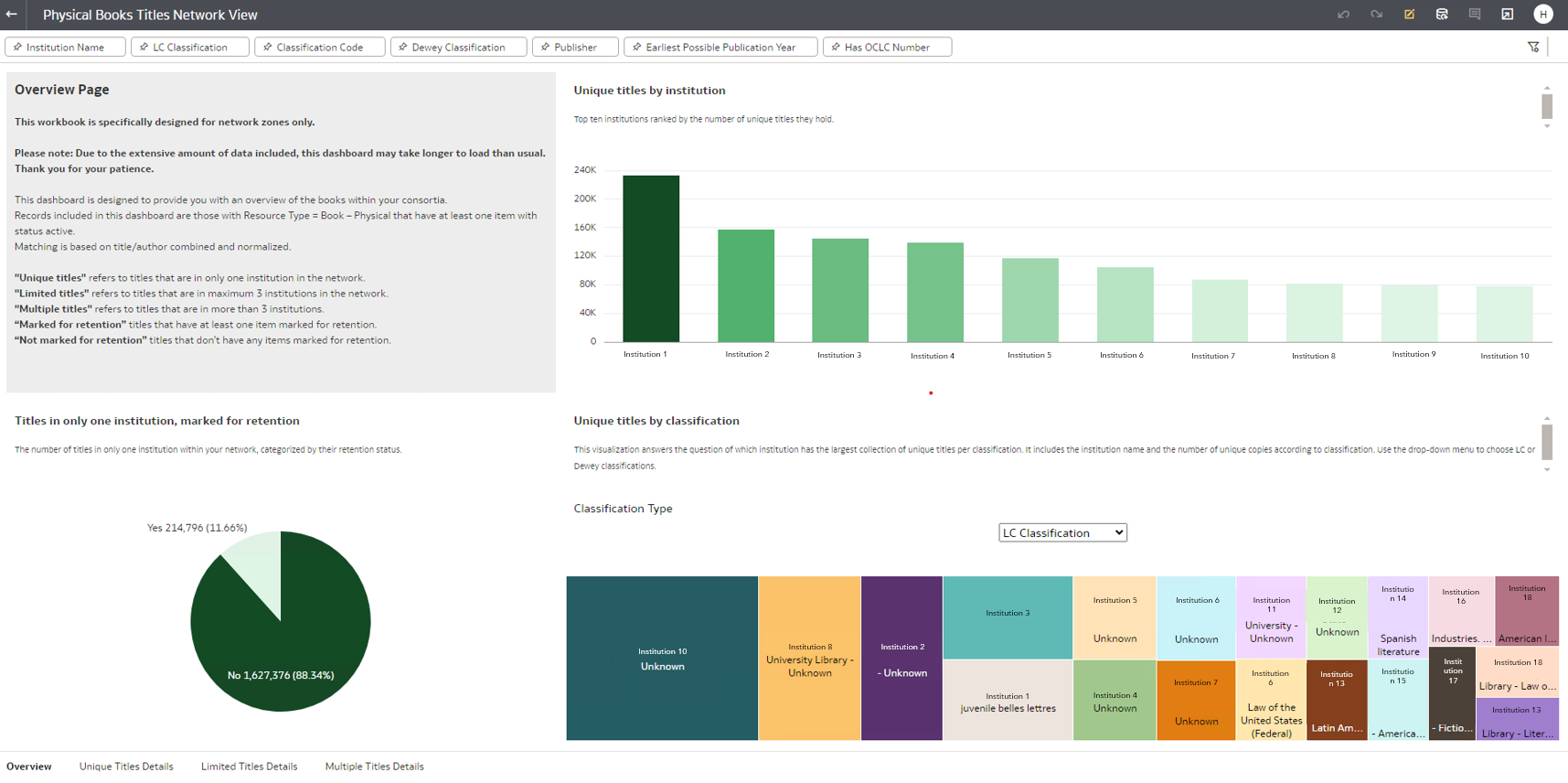Screen dimensions: 1568x783
Task: Click the Institution 4 Unknown green tile
Action: [1115, 701]
